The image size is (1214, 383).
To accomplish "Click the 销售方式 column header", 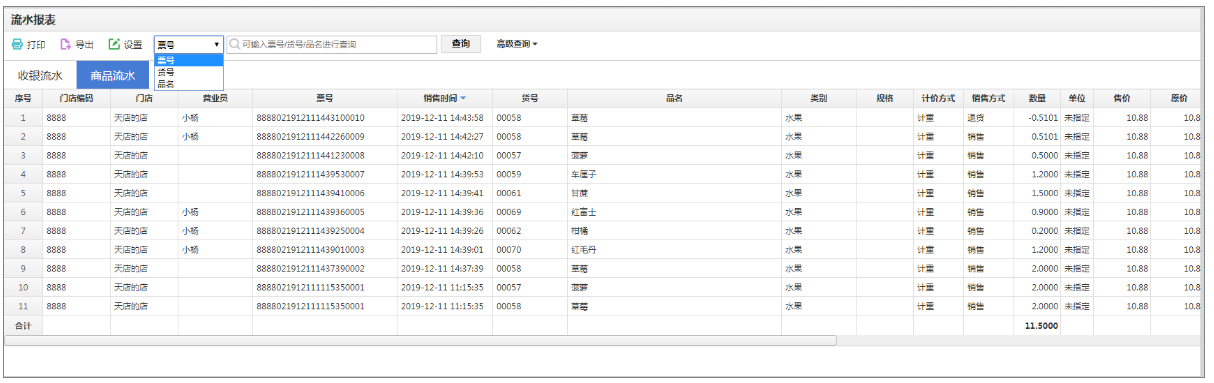I will click(988, 99).
